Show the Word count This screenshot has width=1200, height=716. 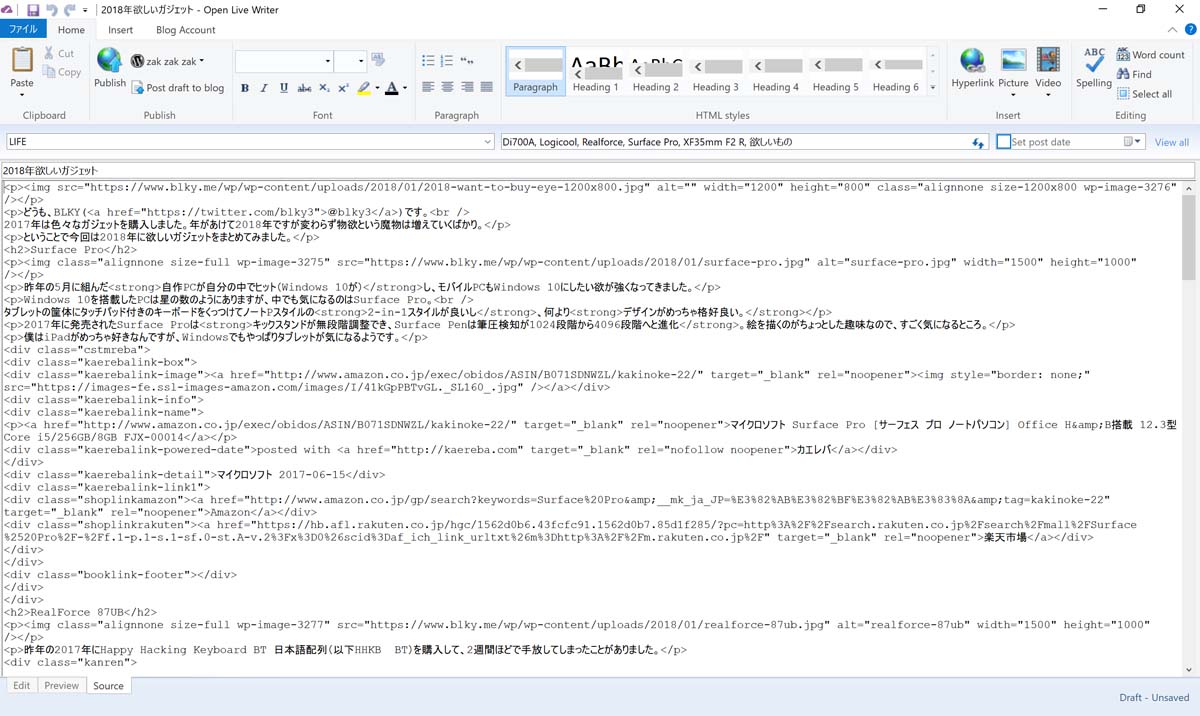coord(1150,55)
